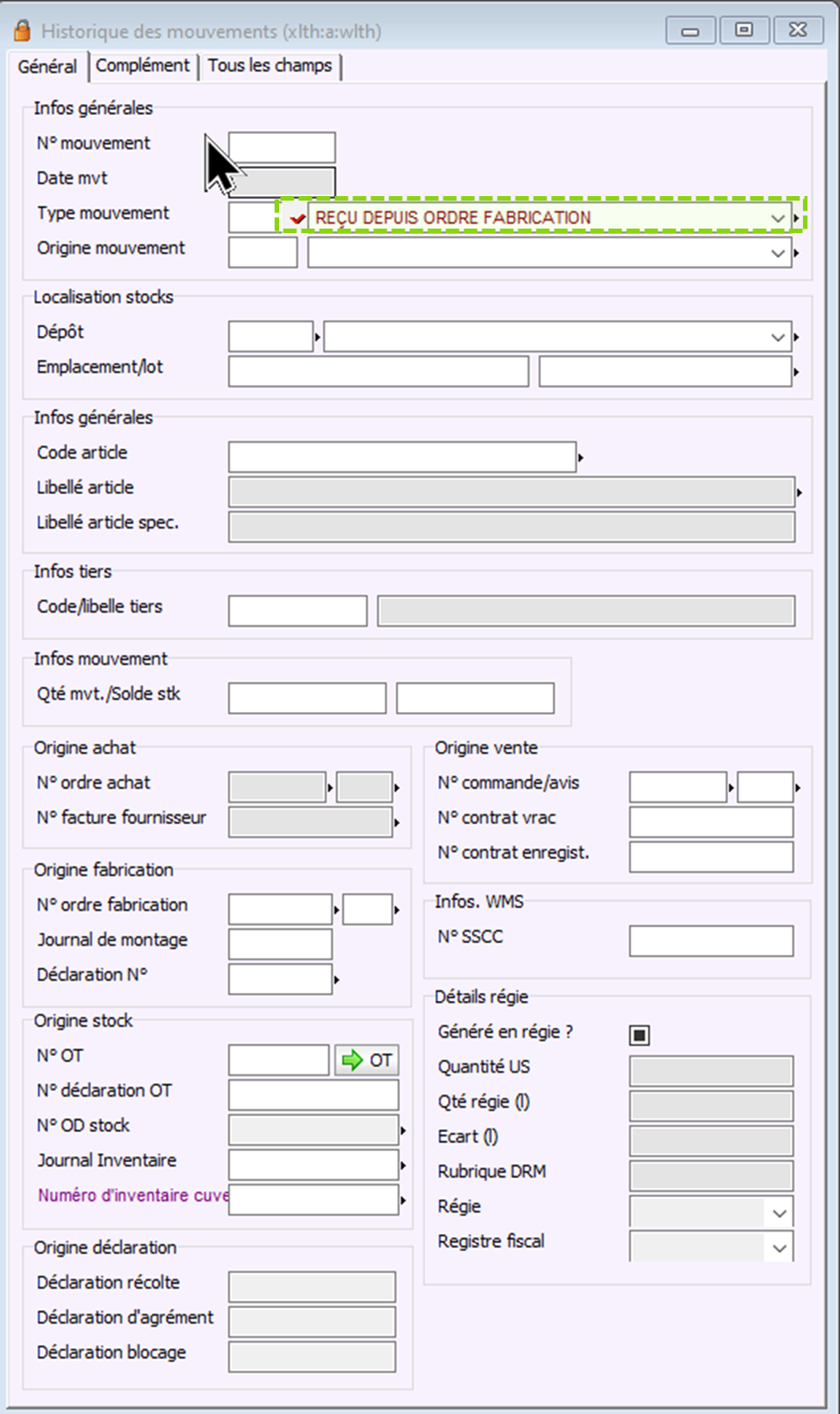Screen dimensions: 840x1414
Task: Switch to the Tous les champs tab
Action: tap(270, 66)
